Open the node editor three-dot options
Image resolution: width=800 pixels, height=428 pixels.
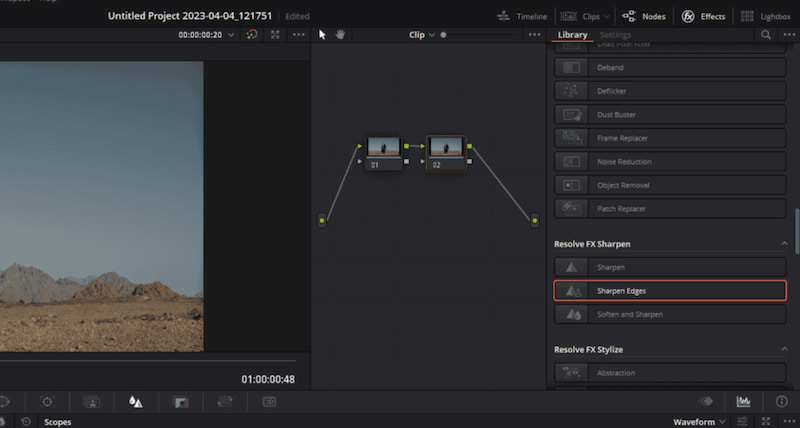[x=534, y=35]
